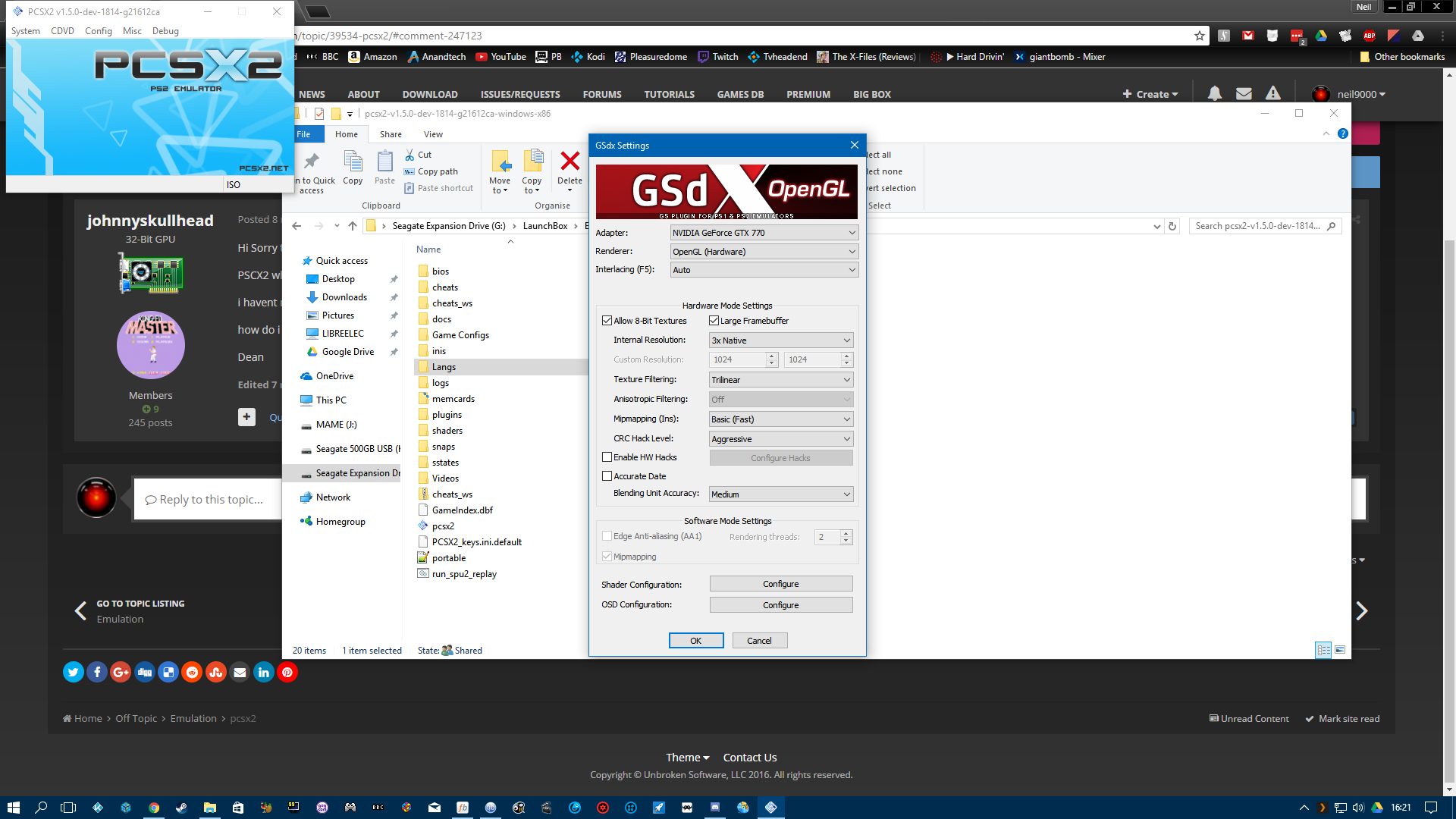
Task: Switch Explorer to large icons view
Action: click(x=1340, y=650)
